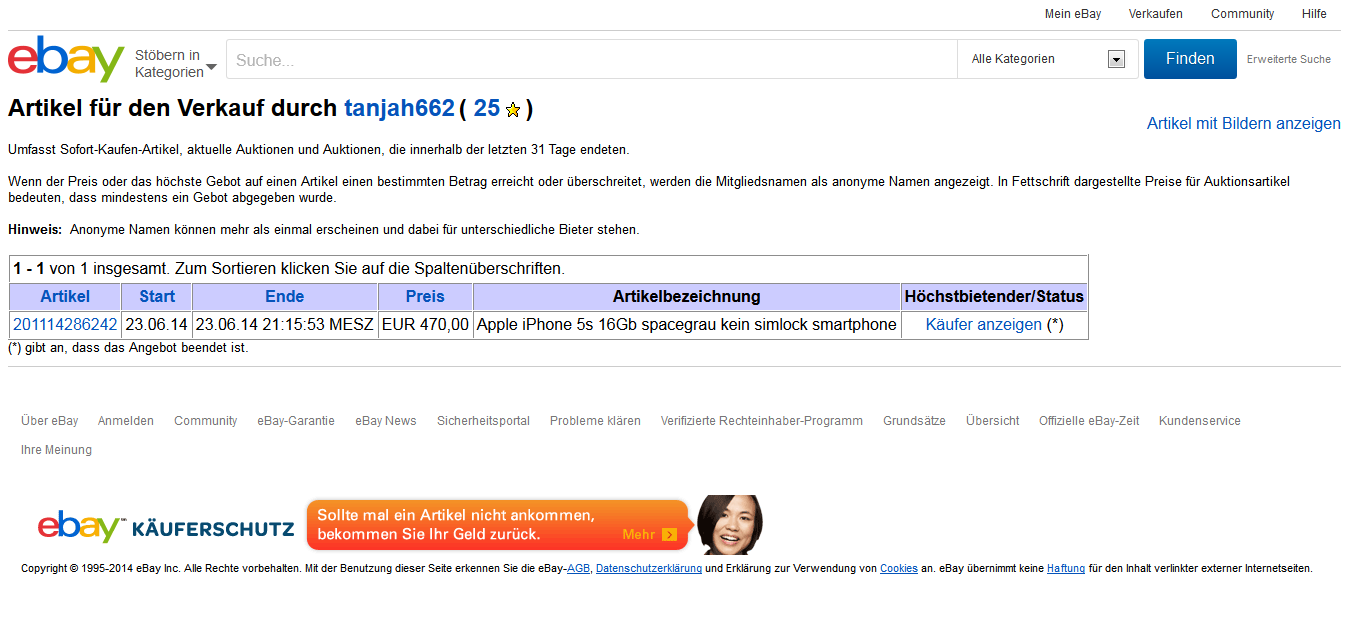
Task: Open seller profile tanjah662
Action: point(399,108)
